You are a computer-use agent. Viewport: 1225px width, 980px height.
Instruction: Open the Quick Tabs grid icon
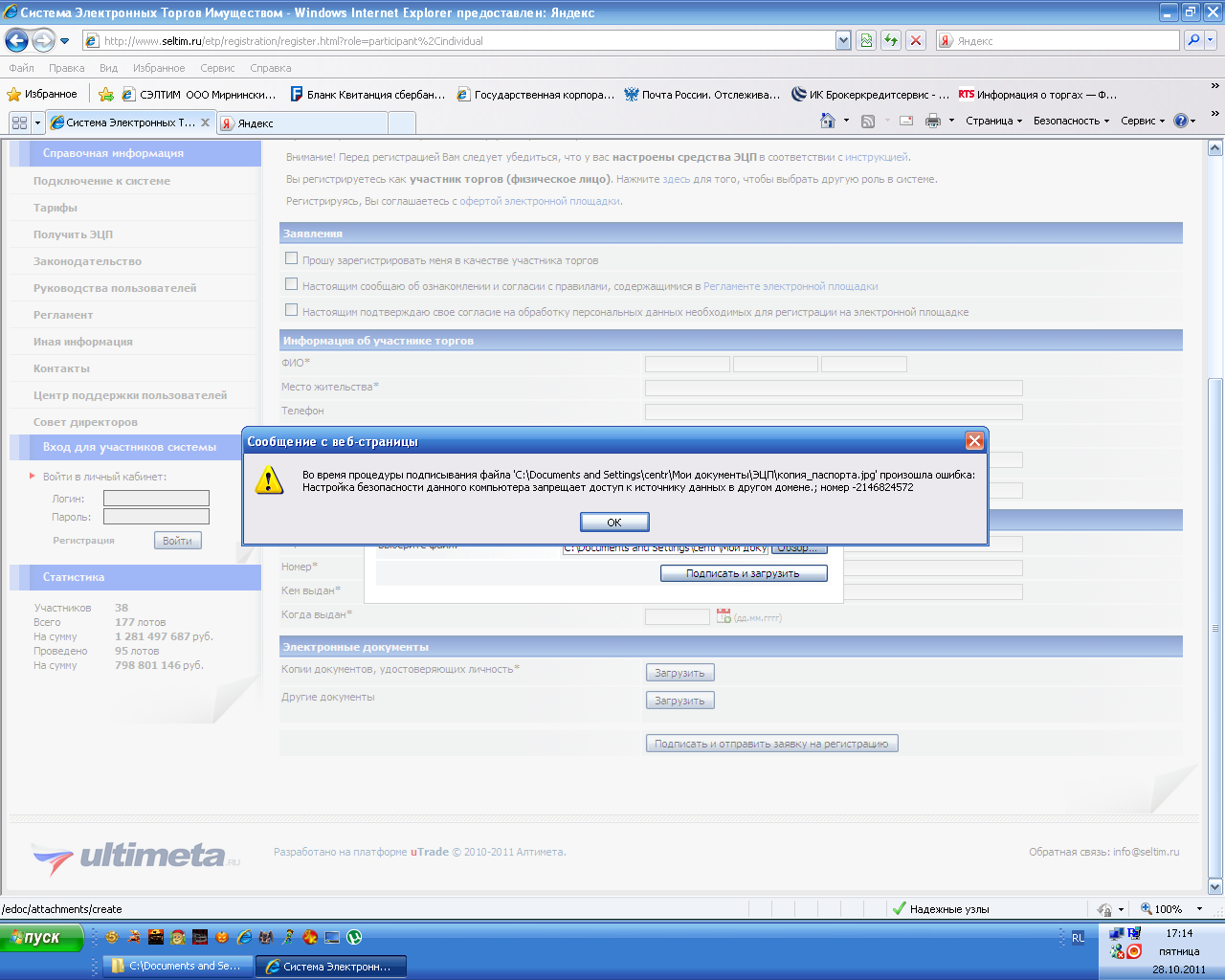(19, 122)
